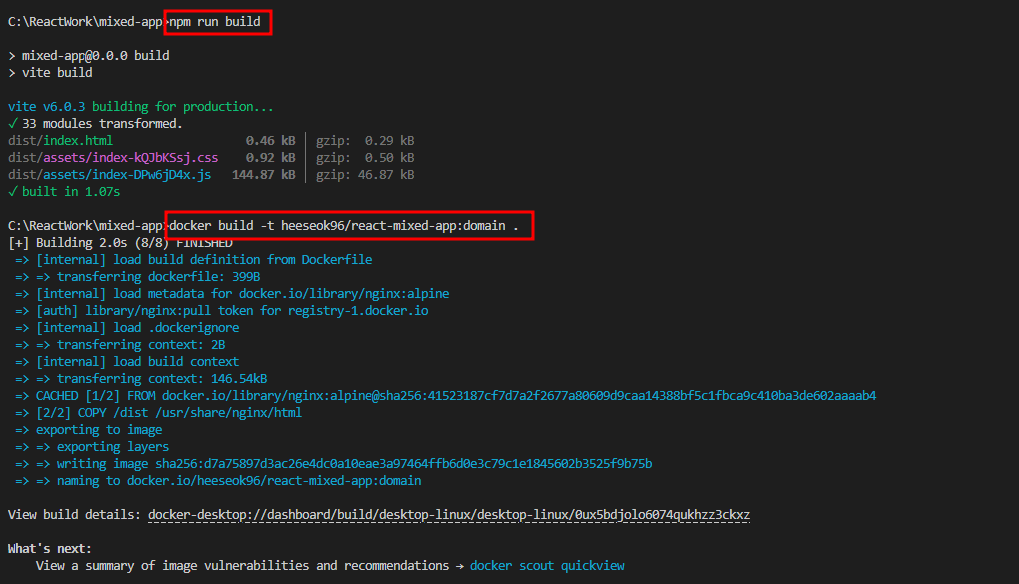The width and height of the screenshot is (1019, 584).
Task: Click dist/assets/index-DPw6jD4x.js file path
Action: pos(109,174)
